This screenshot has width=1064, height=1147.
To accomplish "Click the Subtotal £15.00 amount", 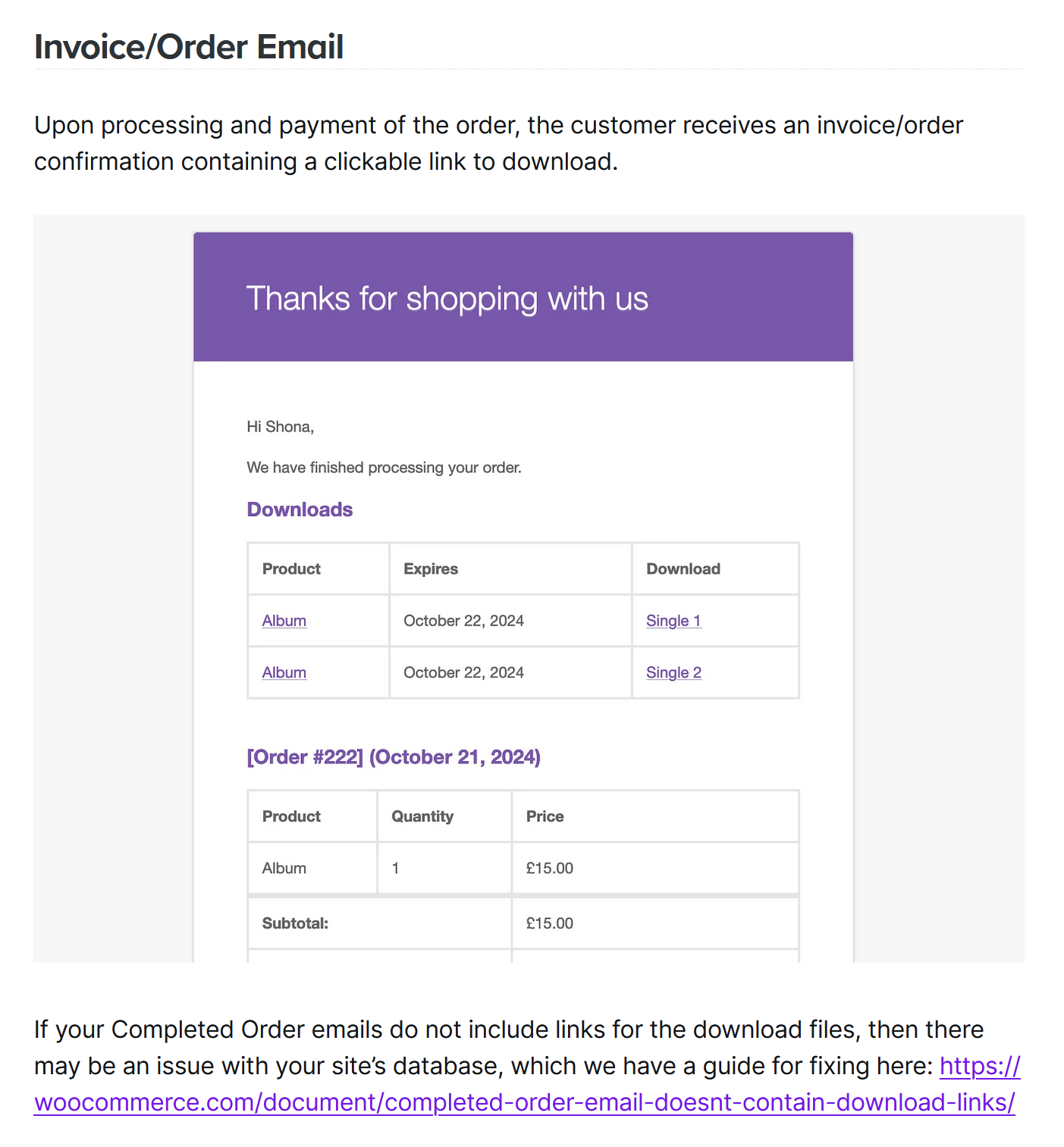I will click(550, 923).
